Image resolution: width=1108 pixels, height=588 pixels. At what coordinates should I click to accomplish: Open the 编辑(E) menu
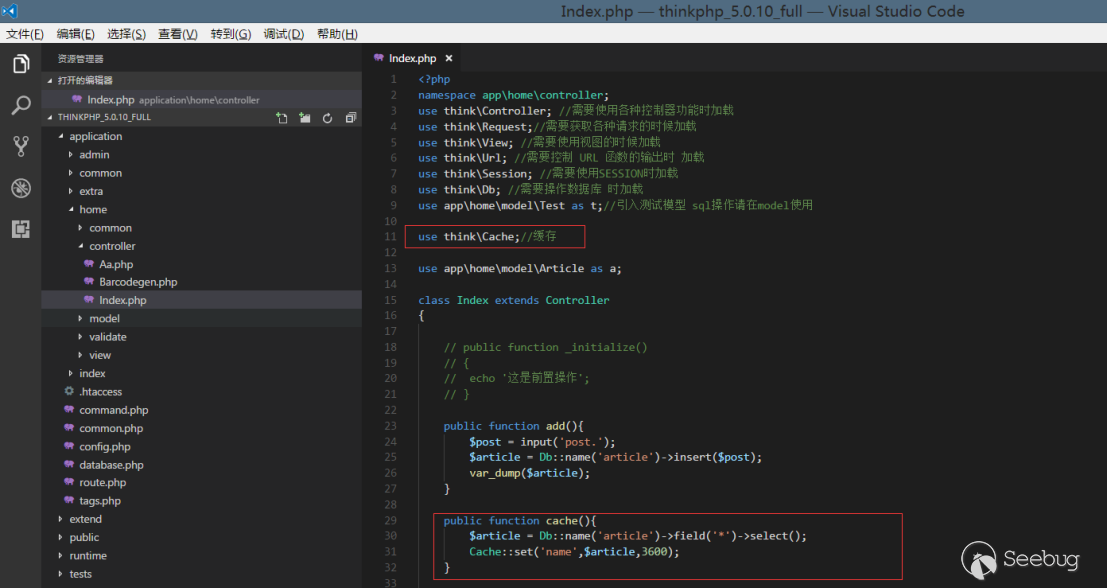tap(76, 34)
